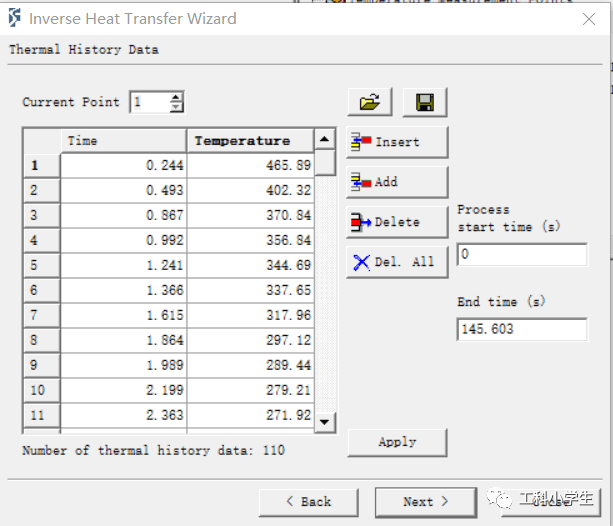Click Del. All to clear table
613x526 pixels.
tap(397, 262)
